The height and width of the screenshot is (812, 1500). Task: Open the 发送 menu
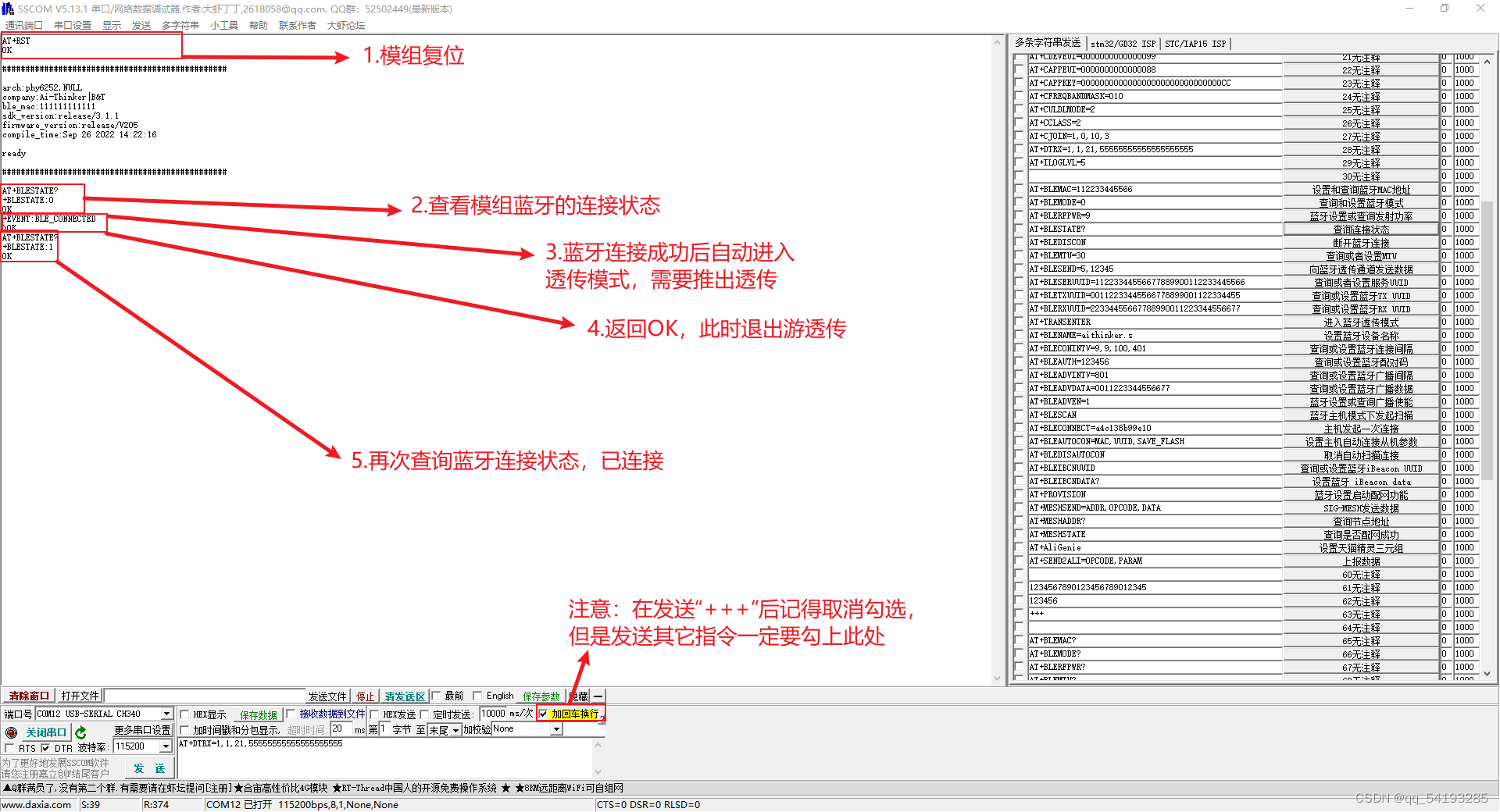(x=141, y=25)
